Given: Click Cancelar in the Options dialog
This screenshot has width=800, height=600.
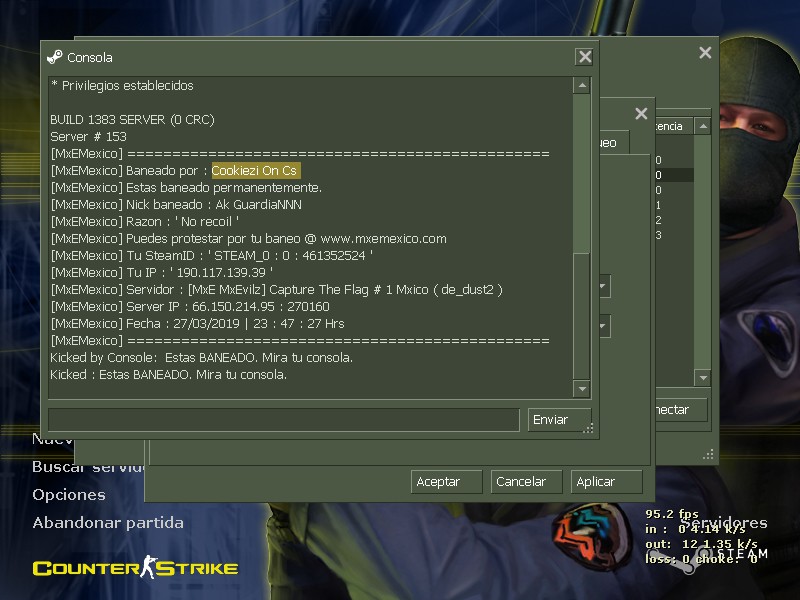Looking at the screenshot, I should pos(526,482).
